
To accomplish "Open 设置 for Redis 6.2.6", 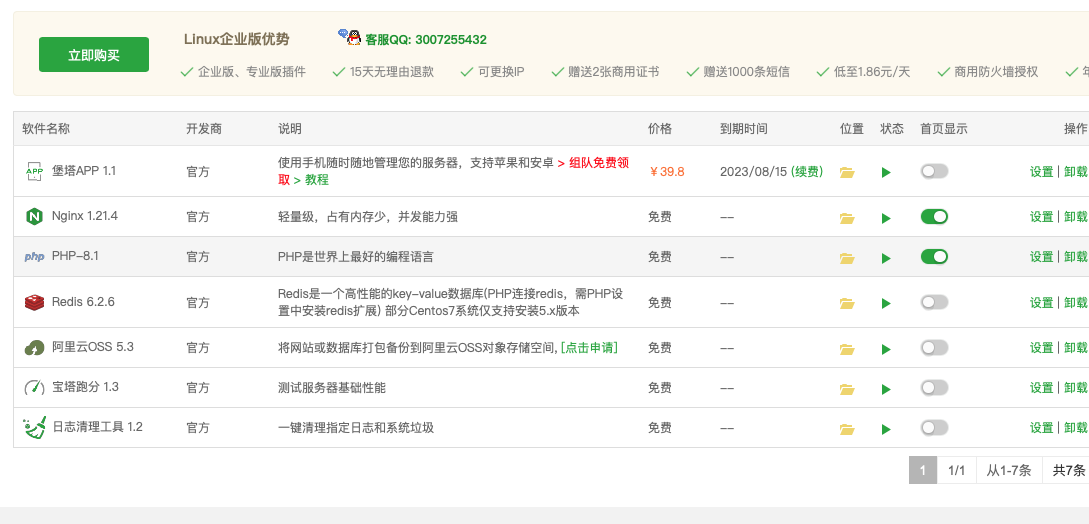I will [1041, 302].
